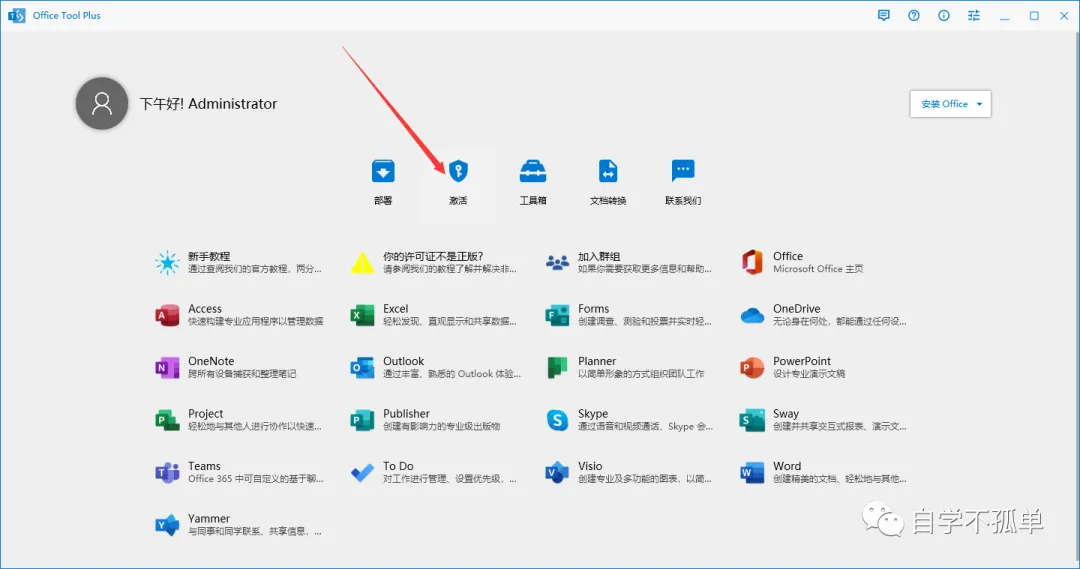The height and width of the screenshot is (569, 1080).
Task: Launch the Outlook app icon
Action: [x=362, y=367]
